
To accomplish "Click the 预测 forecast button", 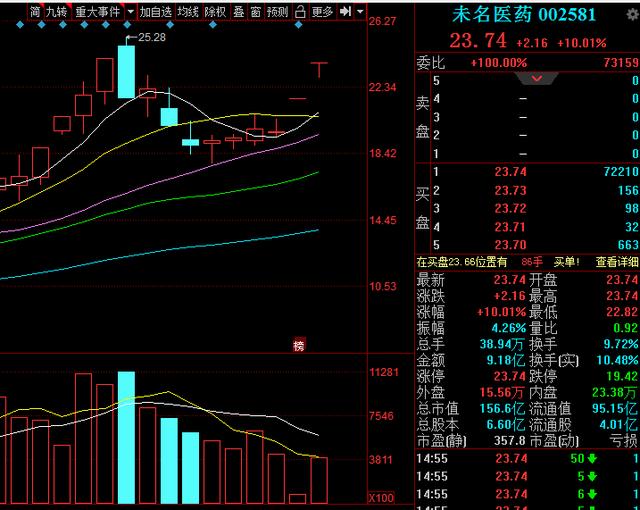I will point(278,12).
